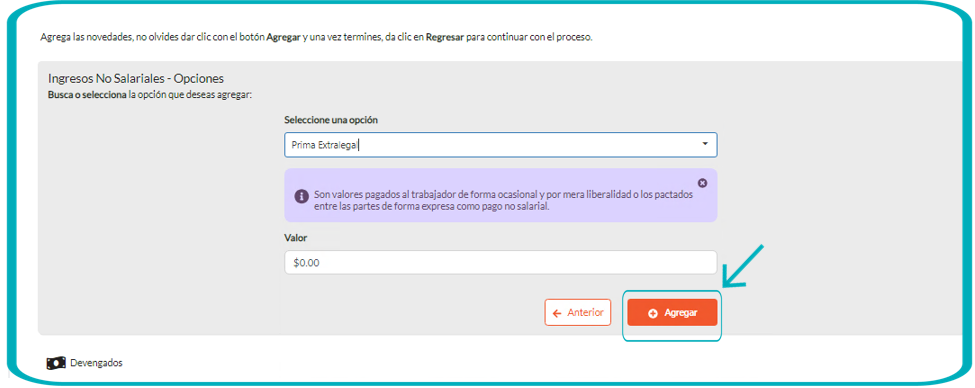Add the entry with Agregar button
Viewport: 975px width, 388px height.
tap(672, 313)
